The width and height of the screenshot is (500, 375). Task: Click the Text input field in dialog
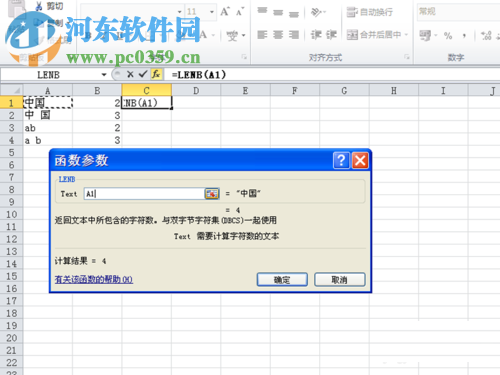144,194
